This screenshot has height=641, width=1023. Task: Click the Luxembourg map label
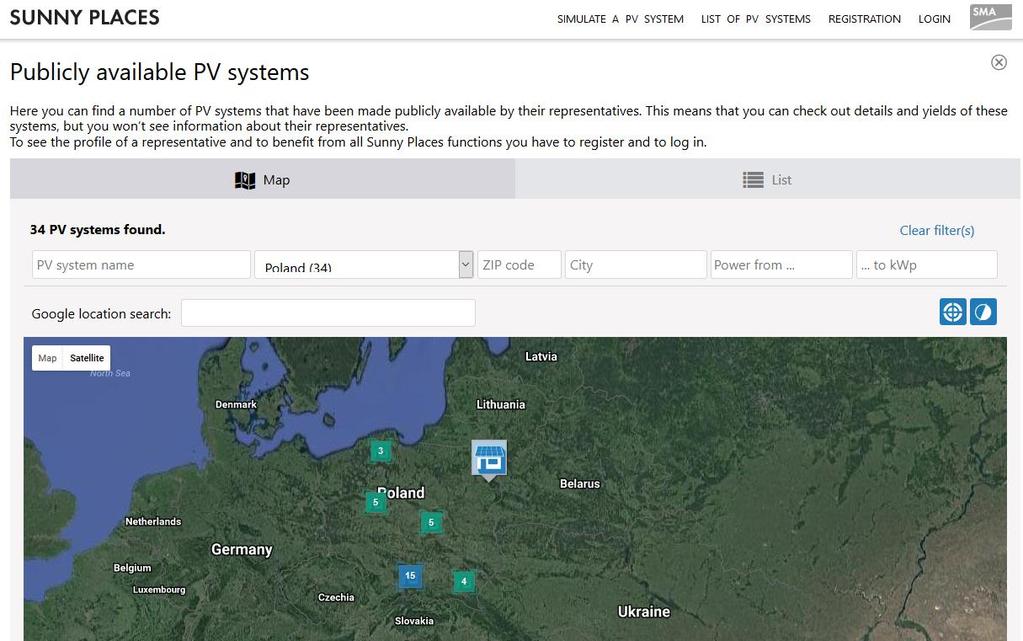(x=159, y=589)
